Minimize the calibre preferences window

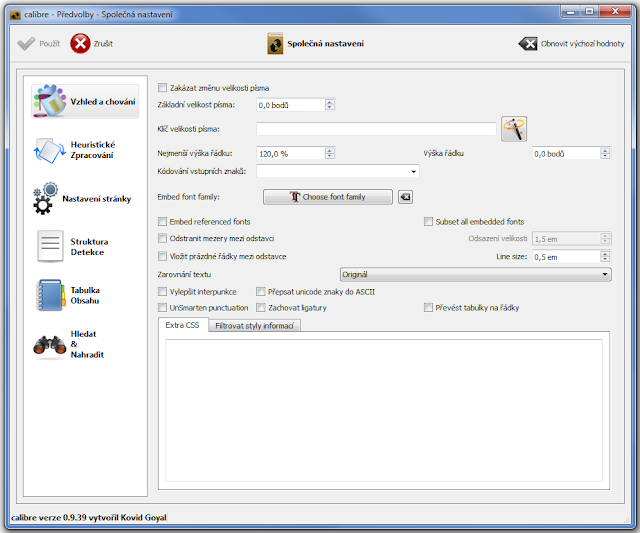click(x=571, y=11)
